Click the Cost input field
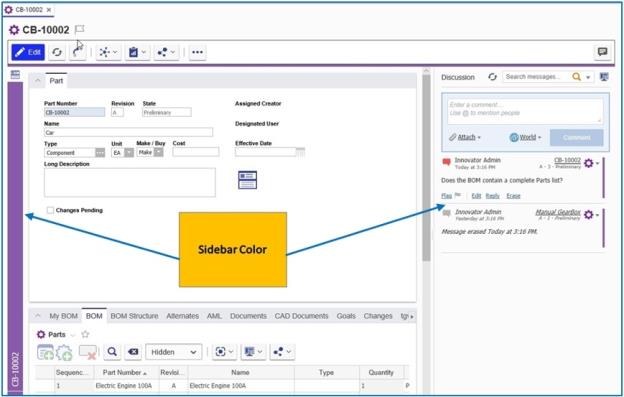Viewport: 624px width, 397px height. pyautogui.click(x=196, y=152)
